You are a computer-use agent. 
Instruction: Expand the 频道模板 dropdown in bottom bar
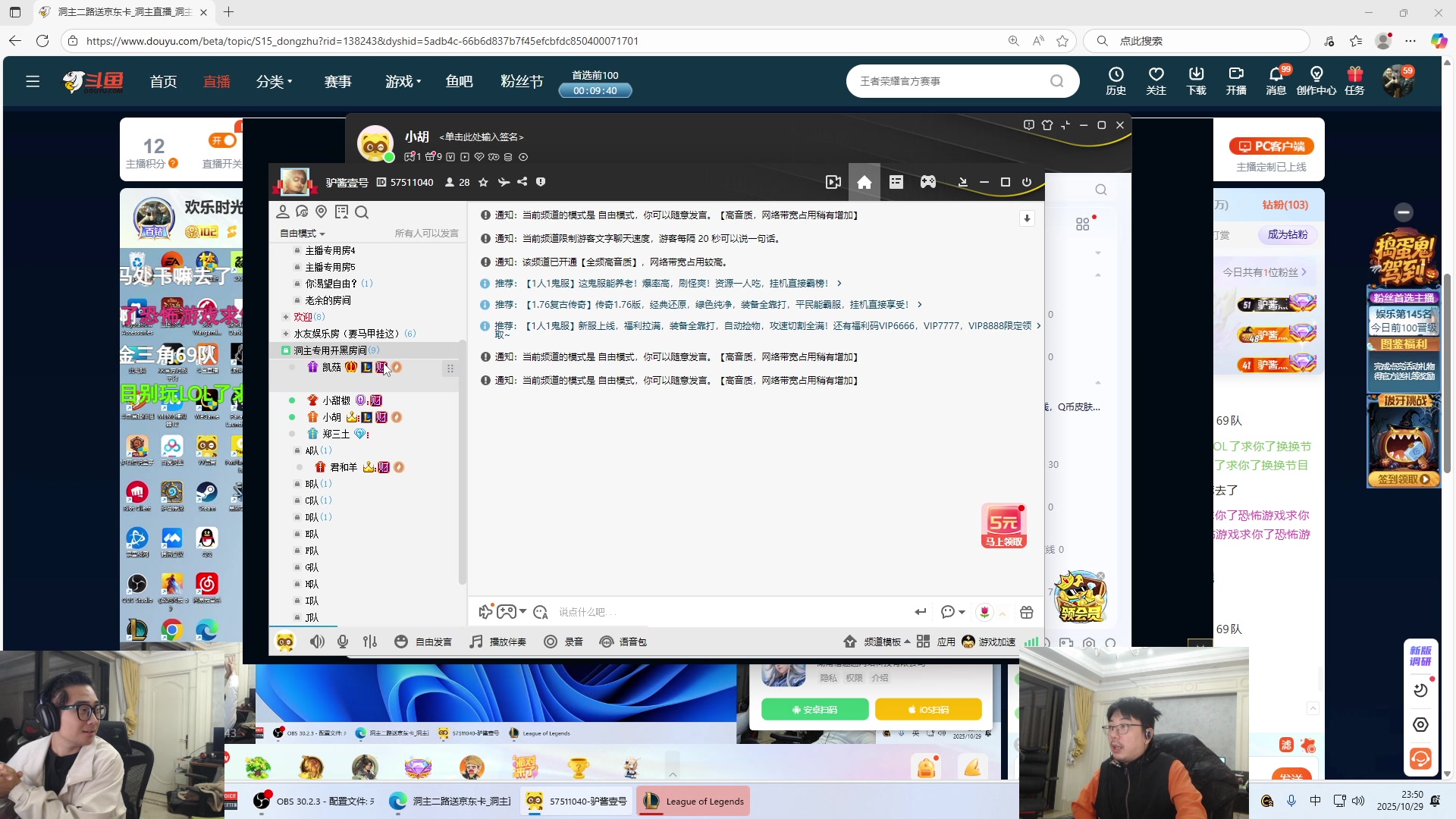[x=886, y=642]
